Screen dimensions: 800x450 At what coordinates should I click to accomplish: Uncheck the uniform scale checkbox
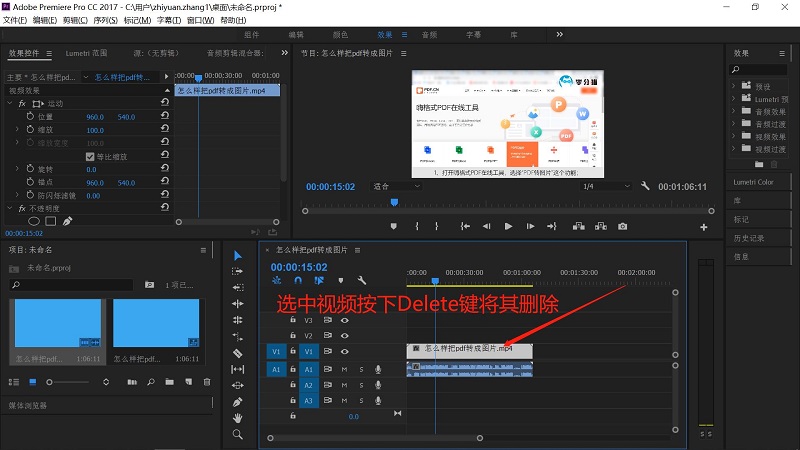[x=90, y=157]
